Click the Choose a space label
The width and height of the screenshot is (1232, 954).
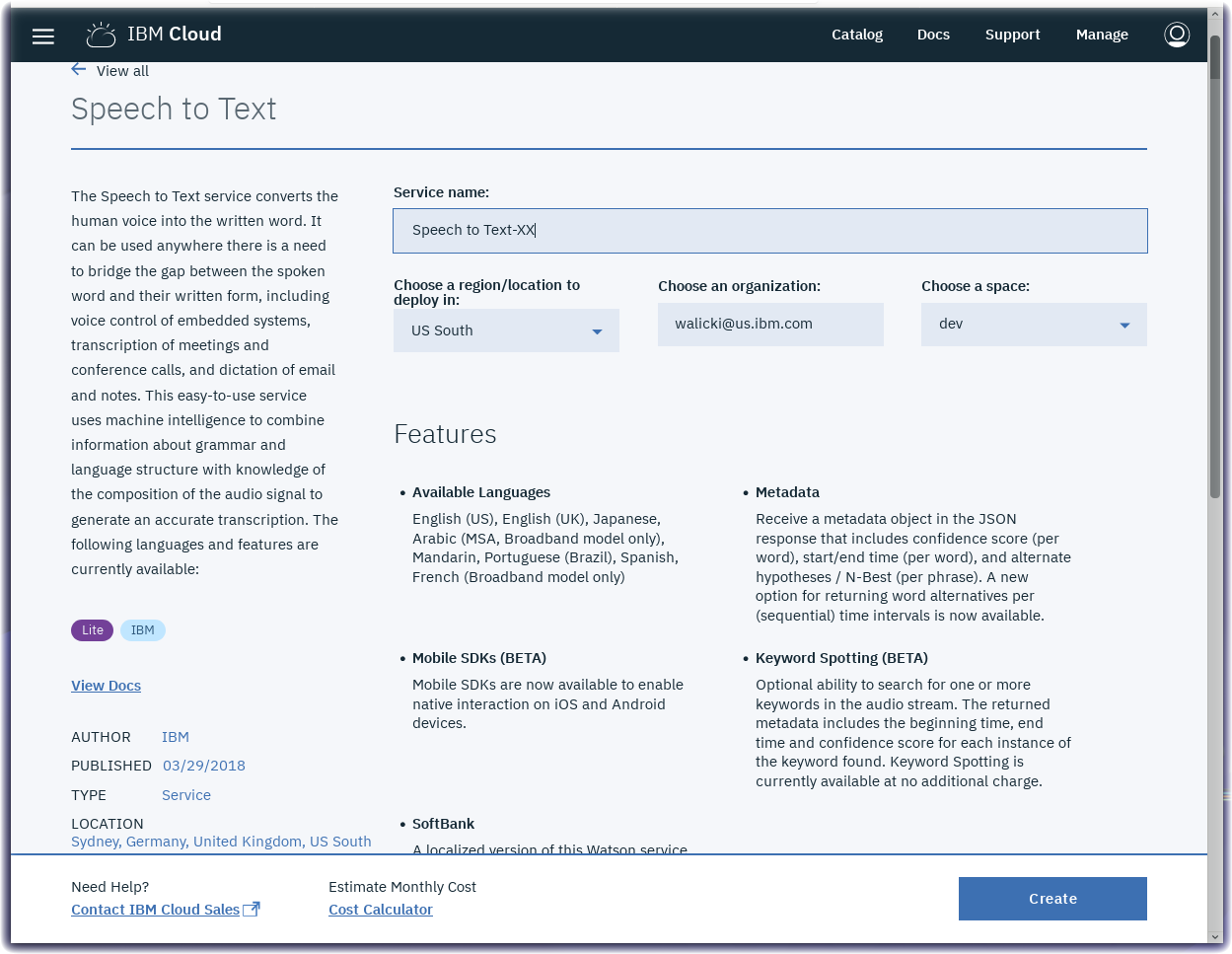click(x=976, y=286)
